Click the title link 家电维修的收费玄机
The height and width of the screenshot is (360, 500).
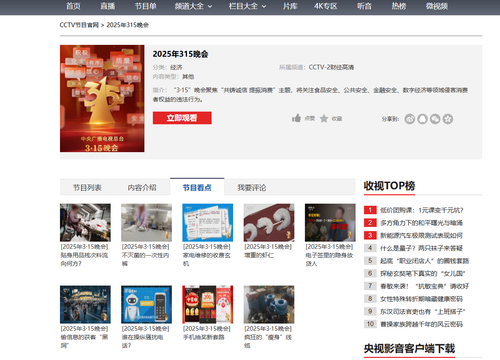coord(207,255)
